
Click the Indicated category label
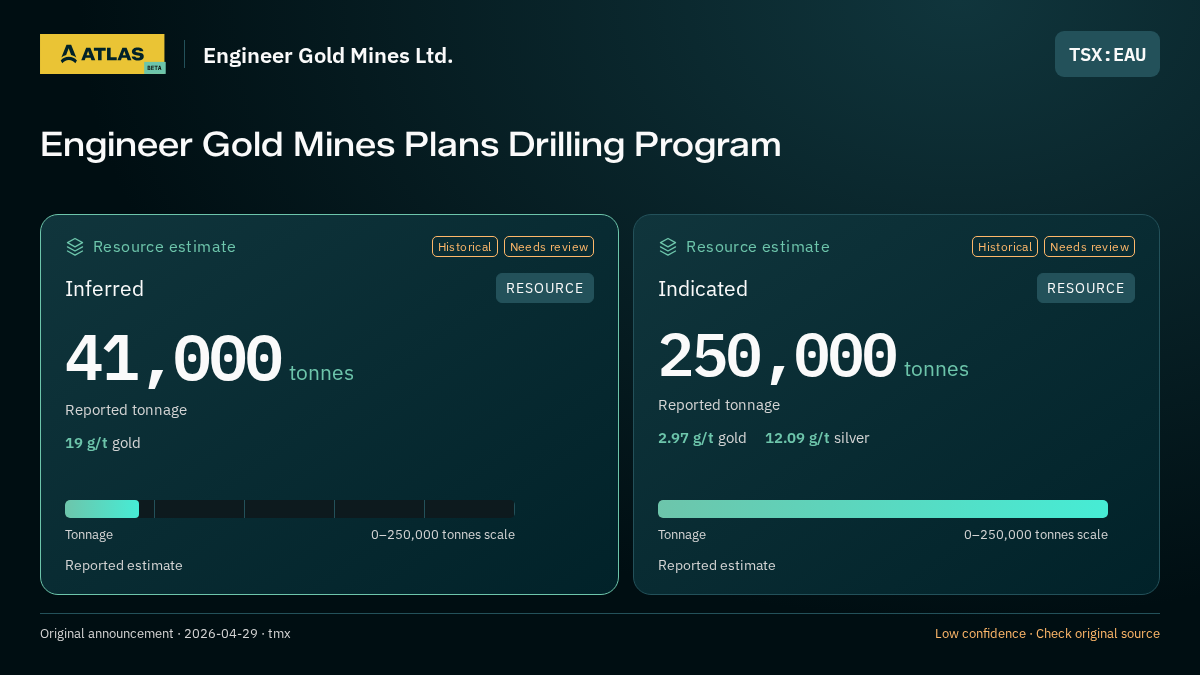coord(703,289)
